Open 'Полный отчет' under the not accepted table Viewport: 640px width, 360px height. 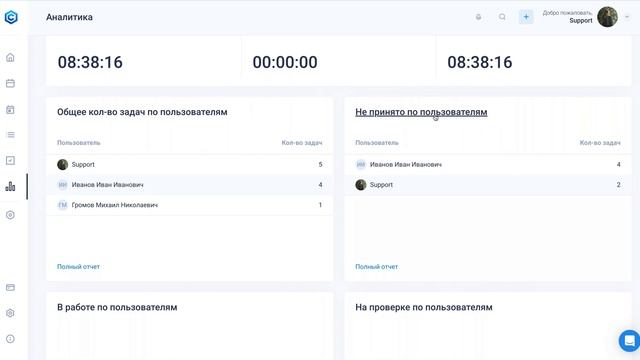(376, 267)
